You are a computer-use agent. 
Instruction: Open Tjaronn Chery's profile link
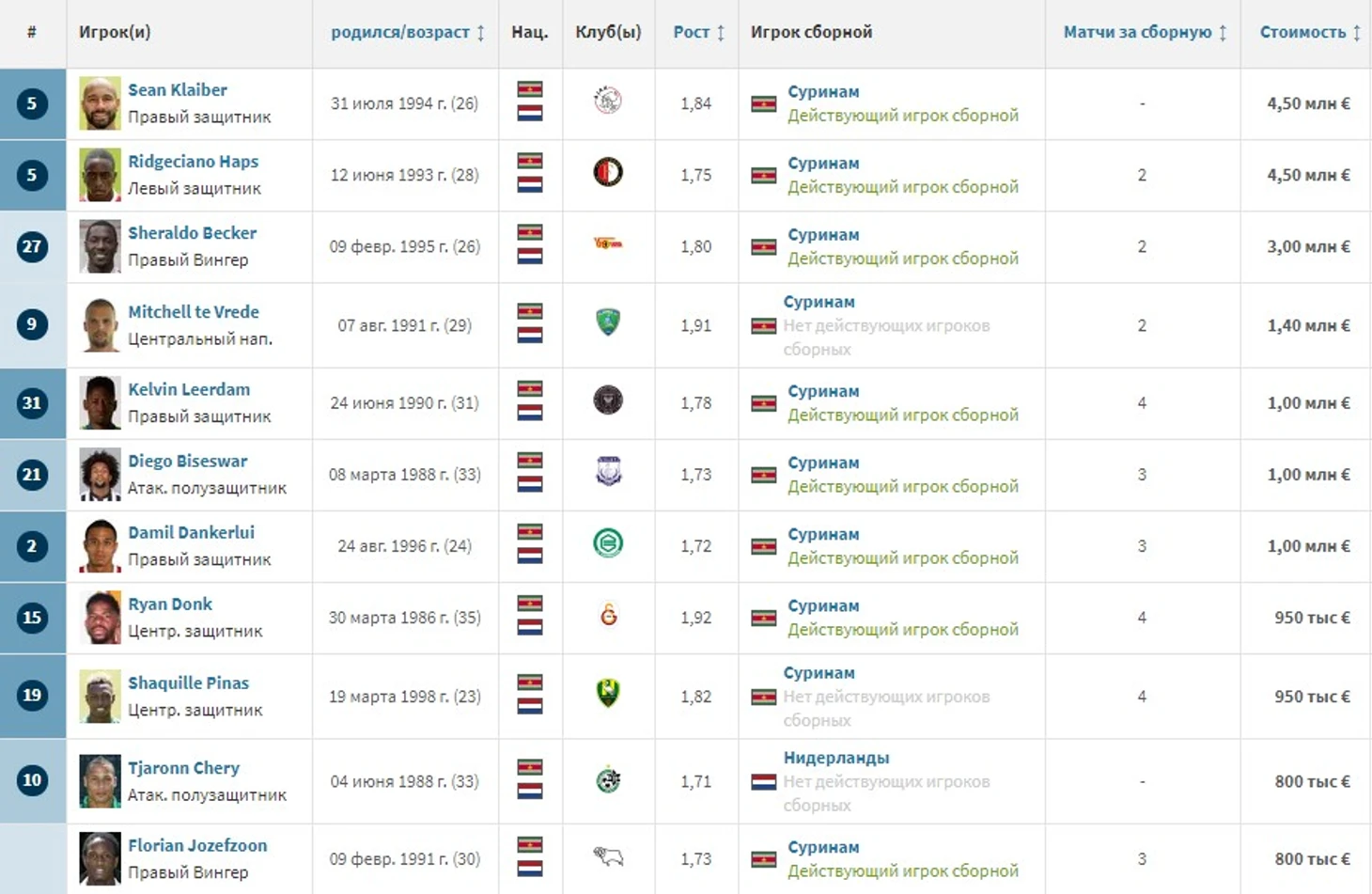183,768
